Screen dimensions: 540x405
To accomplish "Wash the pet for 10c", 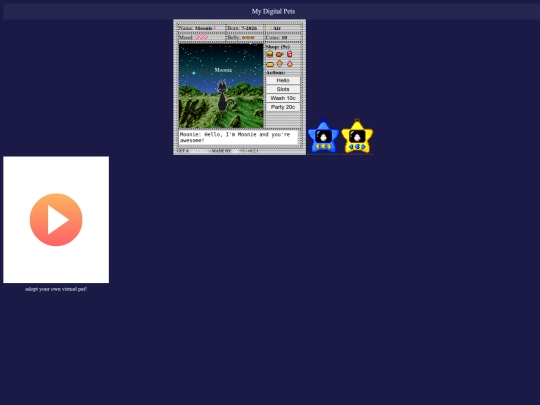I will (x=283, y=98).
